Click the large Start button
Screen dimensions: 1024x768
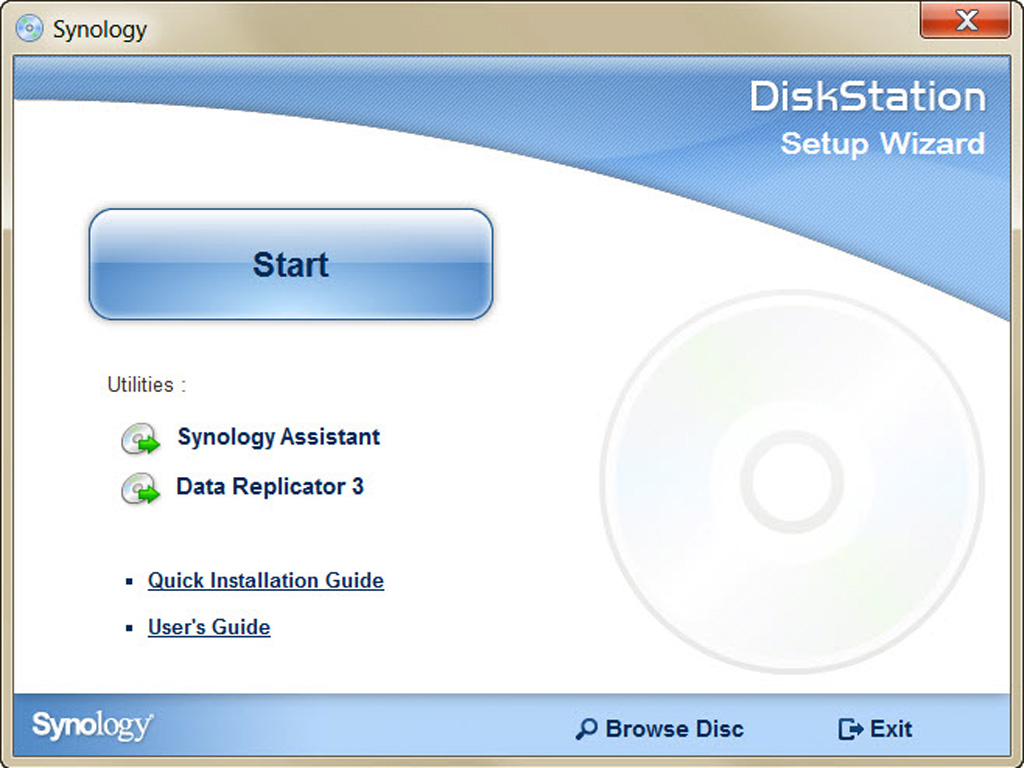tap(291, 264)
